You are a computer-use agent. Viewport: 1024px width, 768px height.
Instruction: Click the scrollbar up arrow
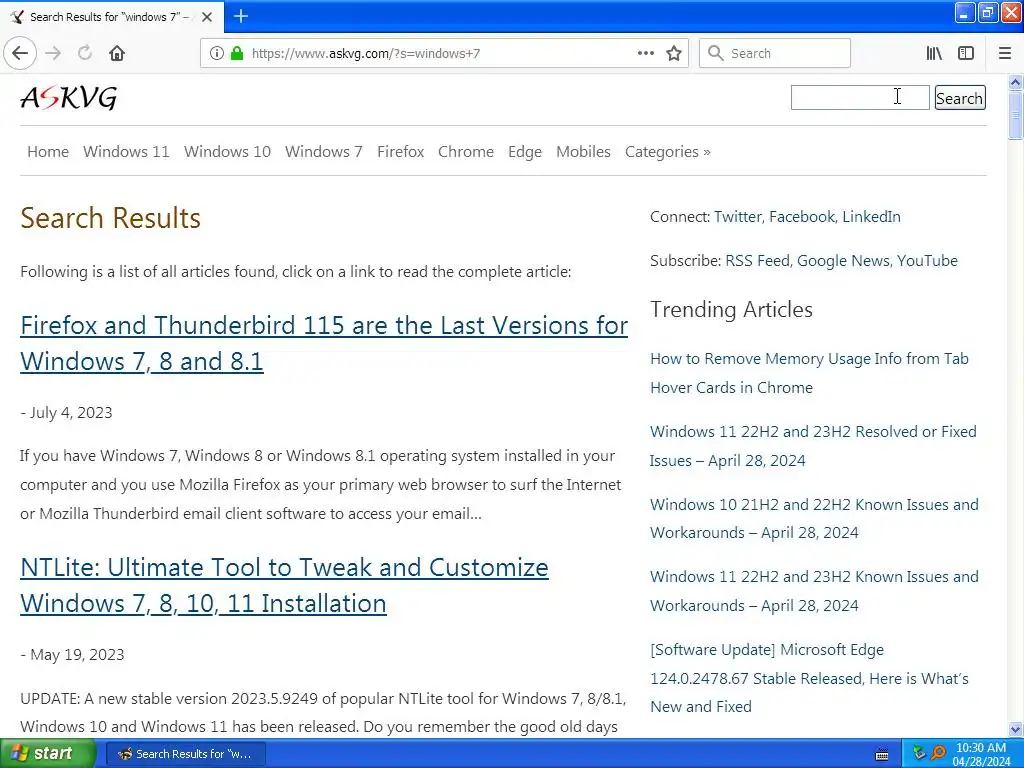point(1016,82)
